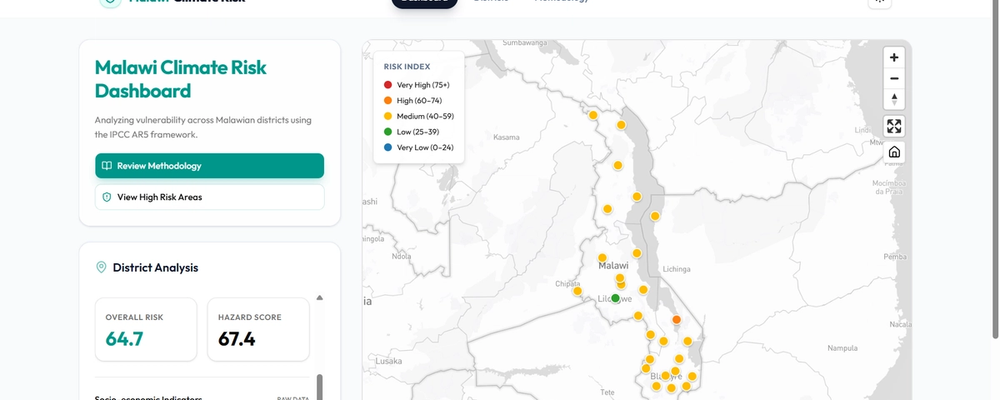Click the shield icon in View High Risk Areas
The image size is (1000, 400).
tap(107, 197)
